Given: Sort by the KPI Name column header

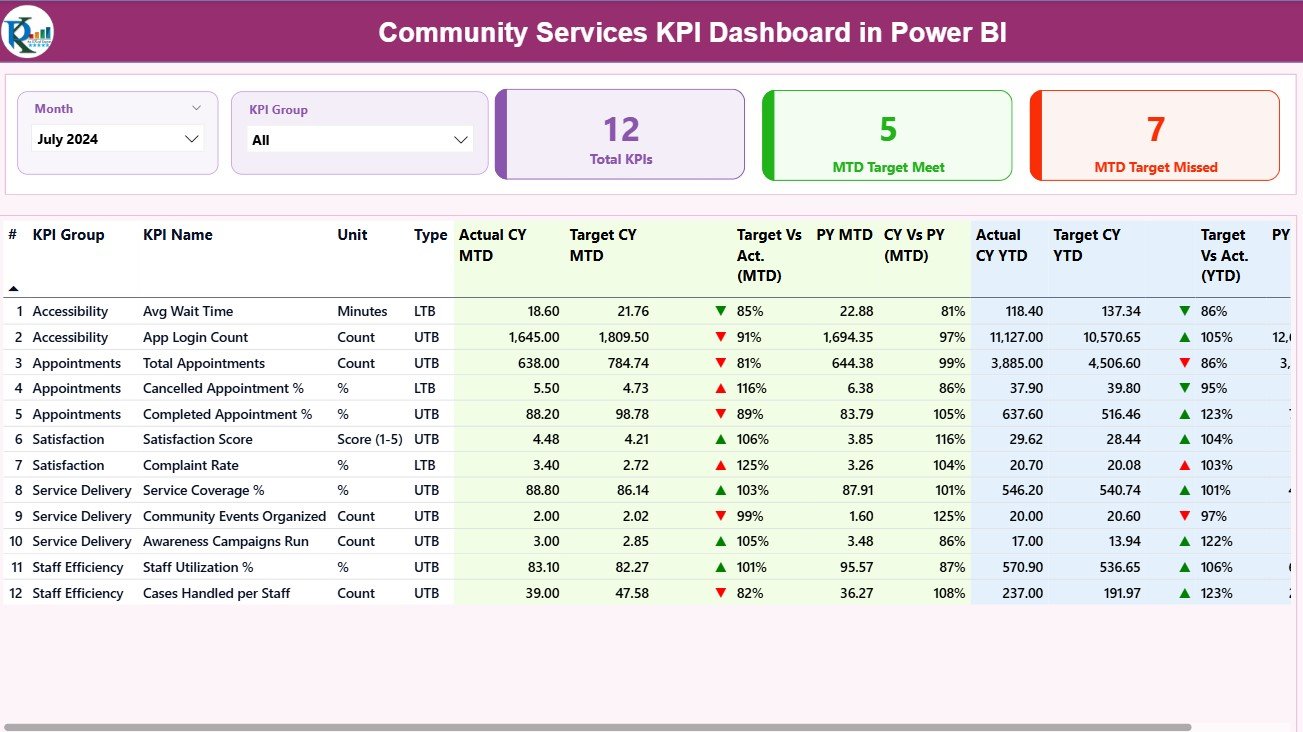Looking at the screenshot, I should coord(178,235).
